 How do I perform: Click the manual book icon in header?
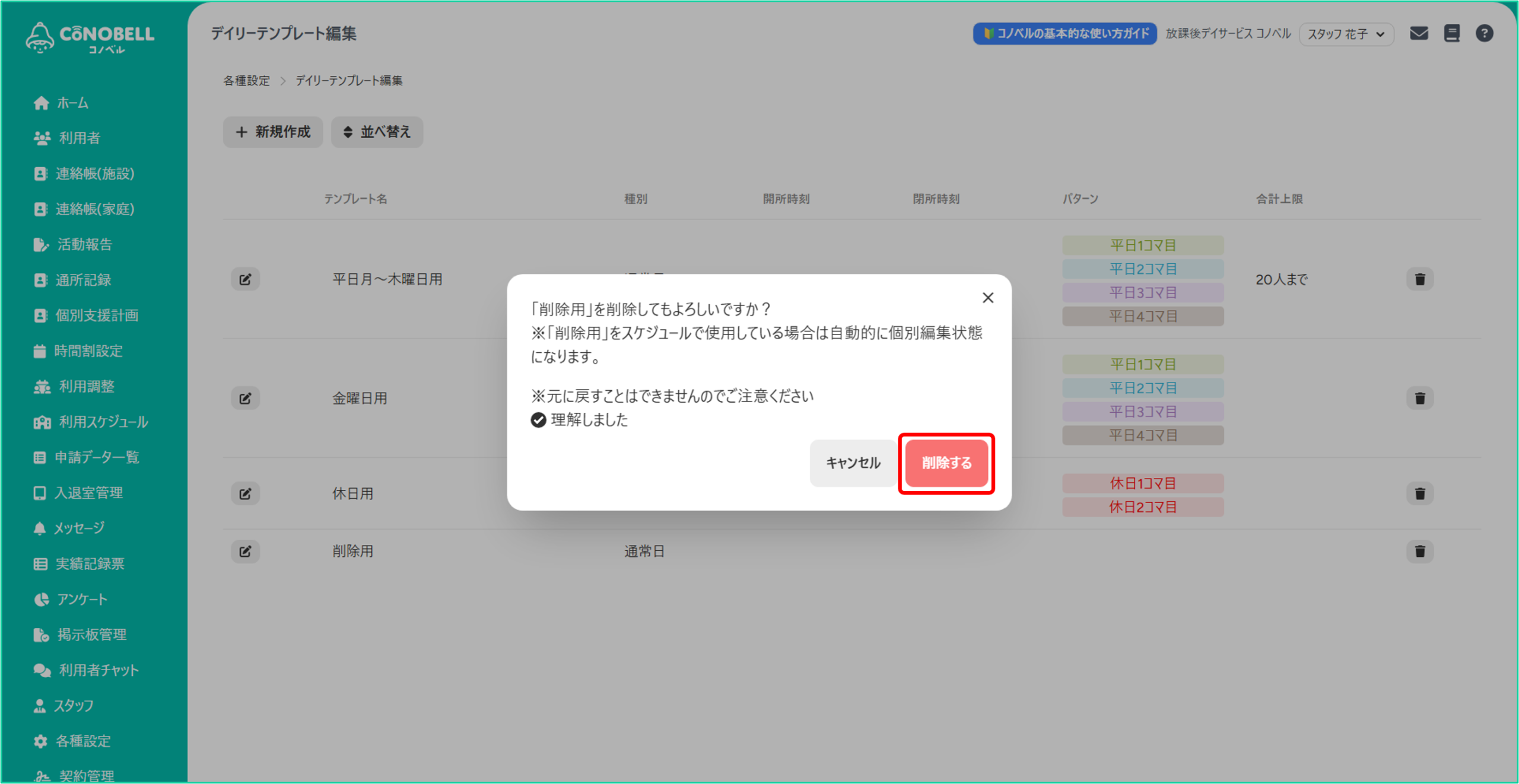(1451, 33)
